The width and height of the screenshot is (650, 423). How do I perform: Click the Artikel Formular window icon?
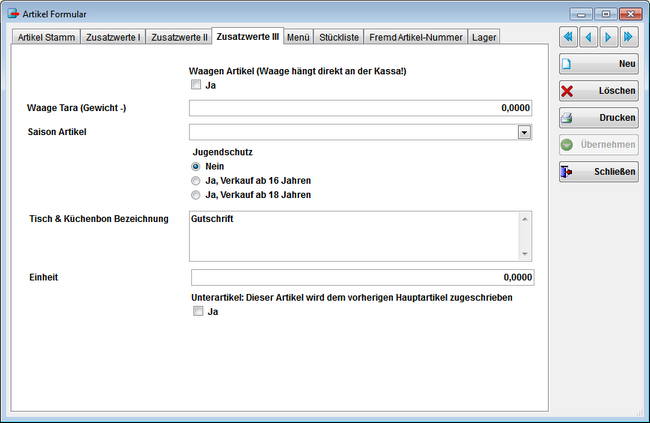(x=13, y=13)
